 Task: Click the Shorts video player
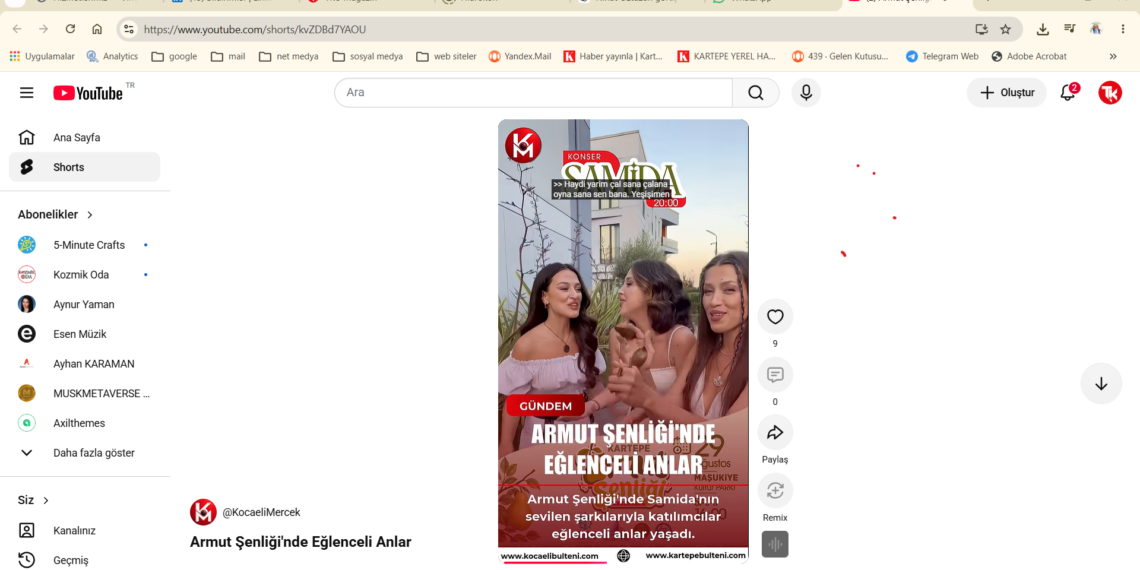pyautogui.click(x=623, y=342)
